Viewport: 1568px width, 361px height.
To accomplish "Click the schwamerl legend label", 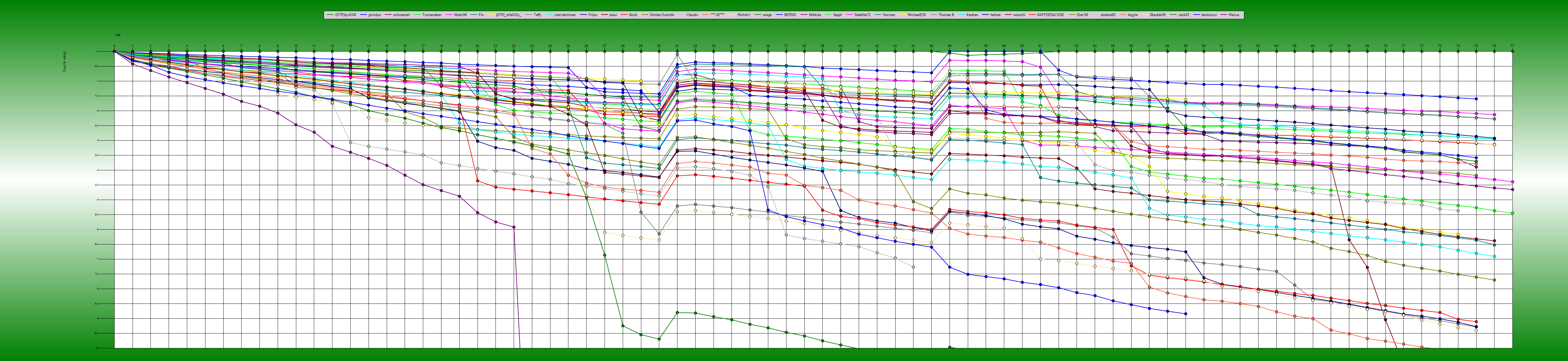I will click(402, 15).
